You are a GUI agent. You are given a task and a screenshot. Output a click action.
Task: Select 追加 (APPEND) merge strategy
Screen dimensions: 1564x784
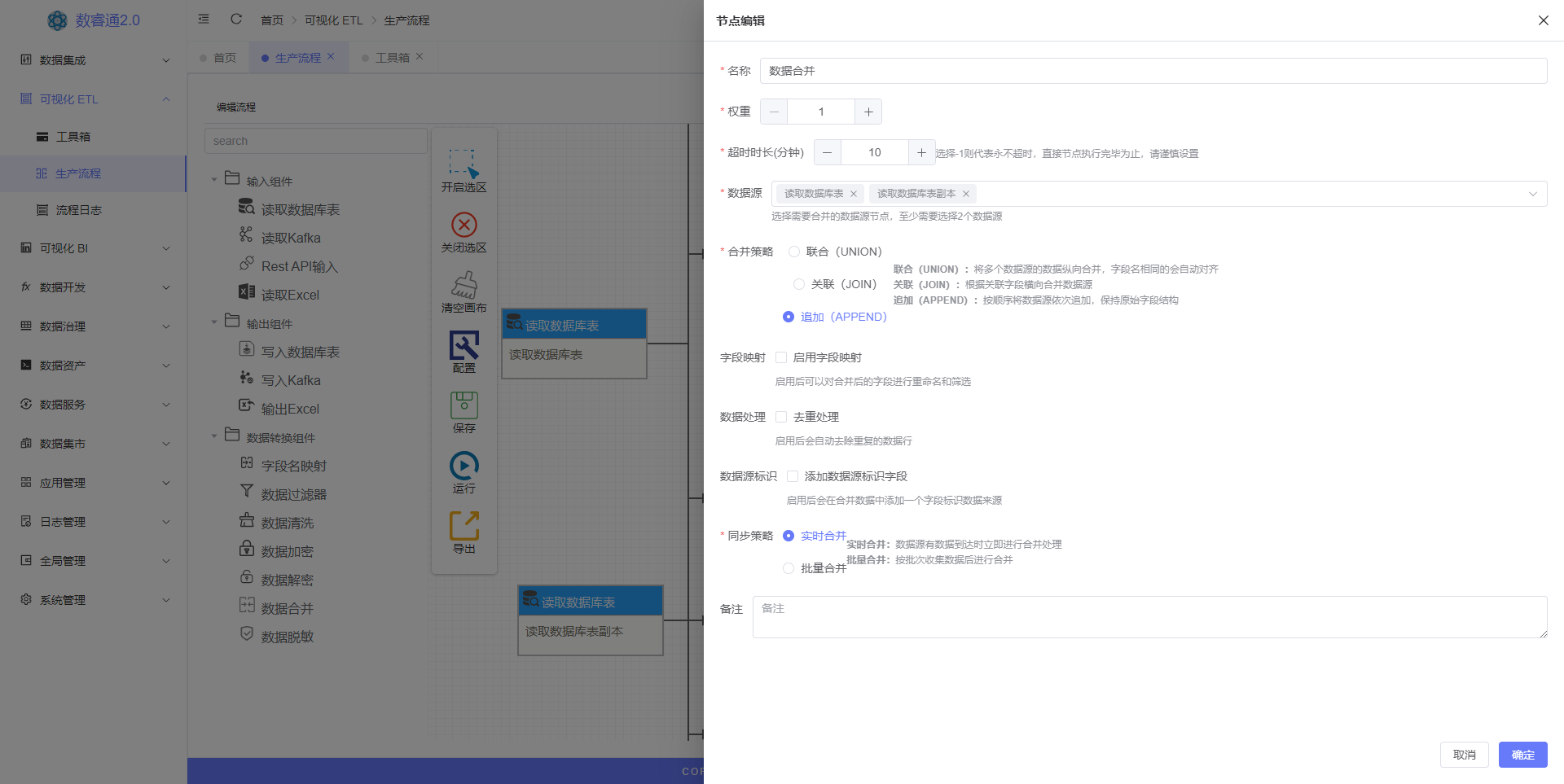788,317
